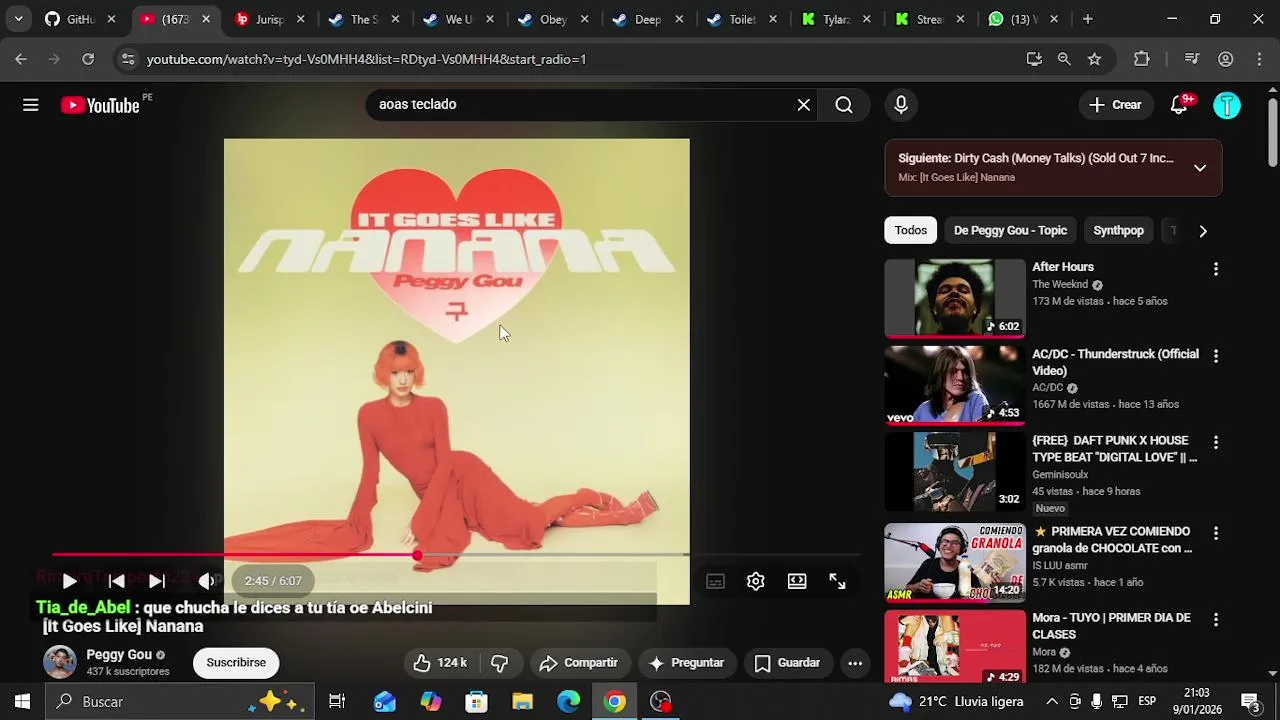Show more filter chips arrow
The height and width of the screenshot is (720, 1280).
coord(1203,231)
